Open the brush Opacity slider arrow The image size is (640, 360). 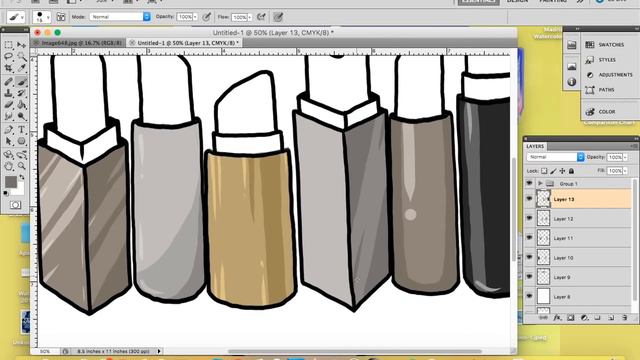pyautogui.click(x=195, y=17)
